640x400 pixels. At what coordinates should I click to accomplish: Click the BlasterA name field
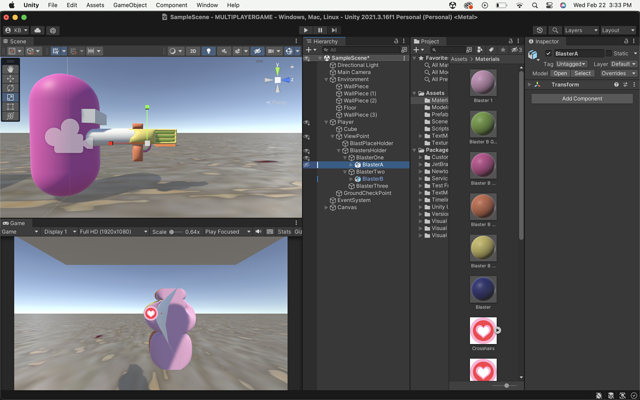pyautogui.click(x=578, y=53)
